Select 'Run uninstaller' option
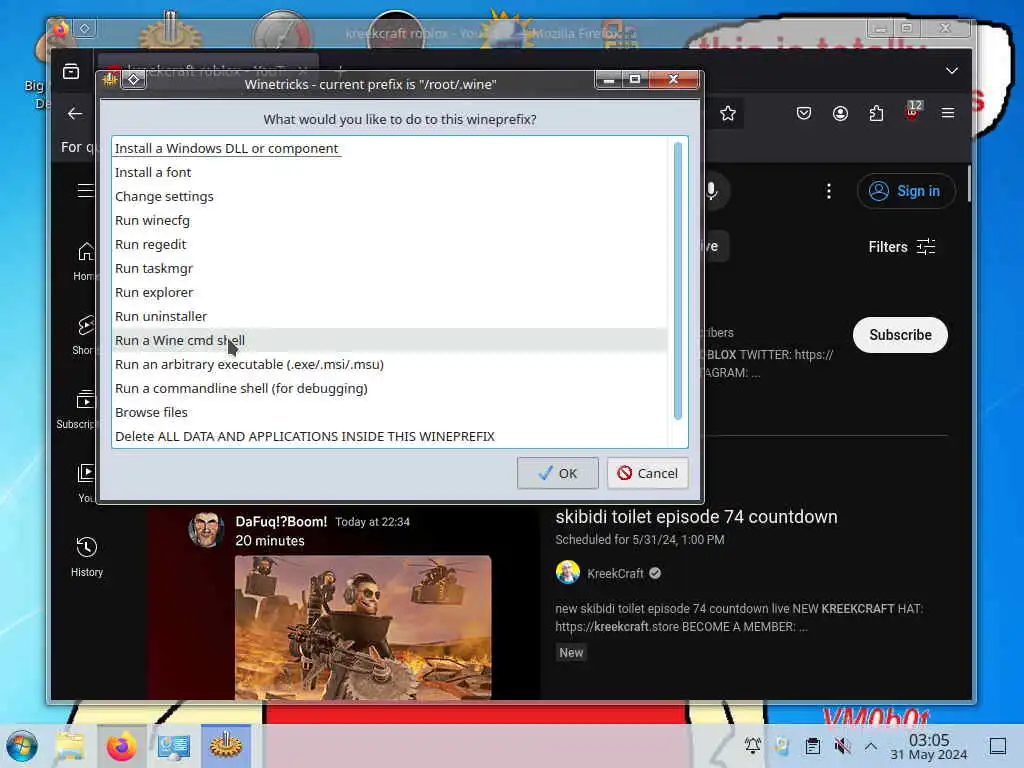This screenshot has width=1024, height=768. pyautogui.click(x=390, y=317)
